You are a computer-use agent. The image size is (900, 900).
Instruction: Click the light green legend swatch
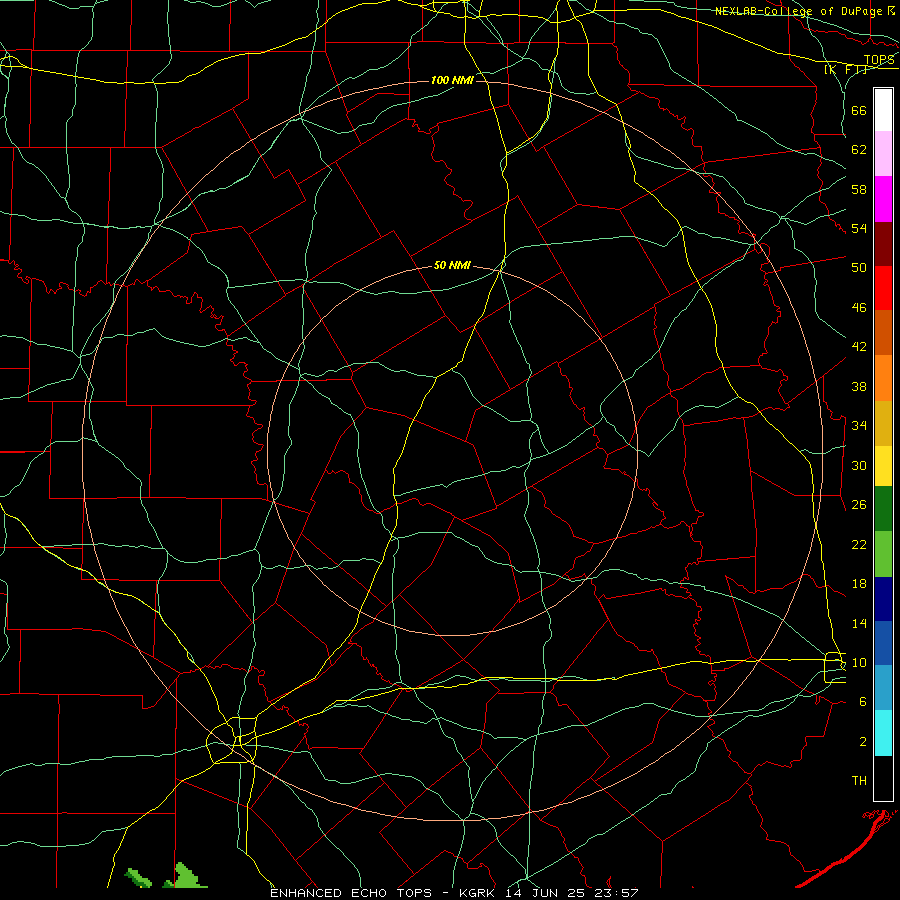coord(883,554)
